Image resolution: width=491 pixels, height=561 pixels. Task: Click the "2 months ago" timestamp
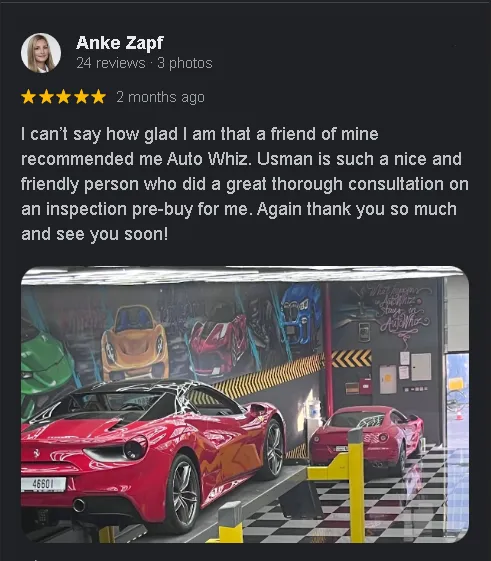(160, 97)
